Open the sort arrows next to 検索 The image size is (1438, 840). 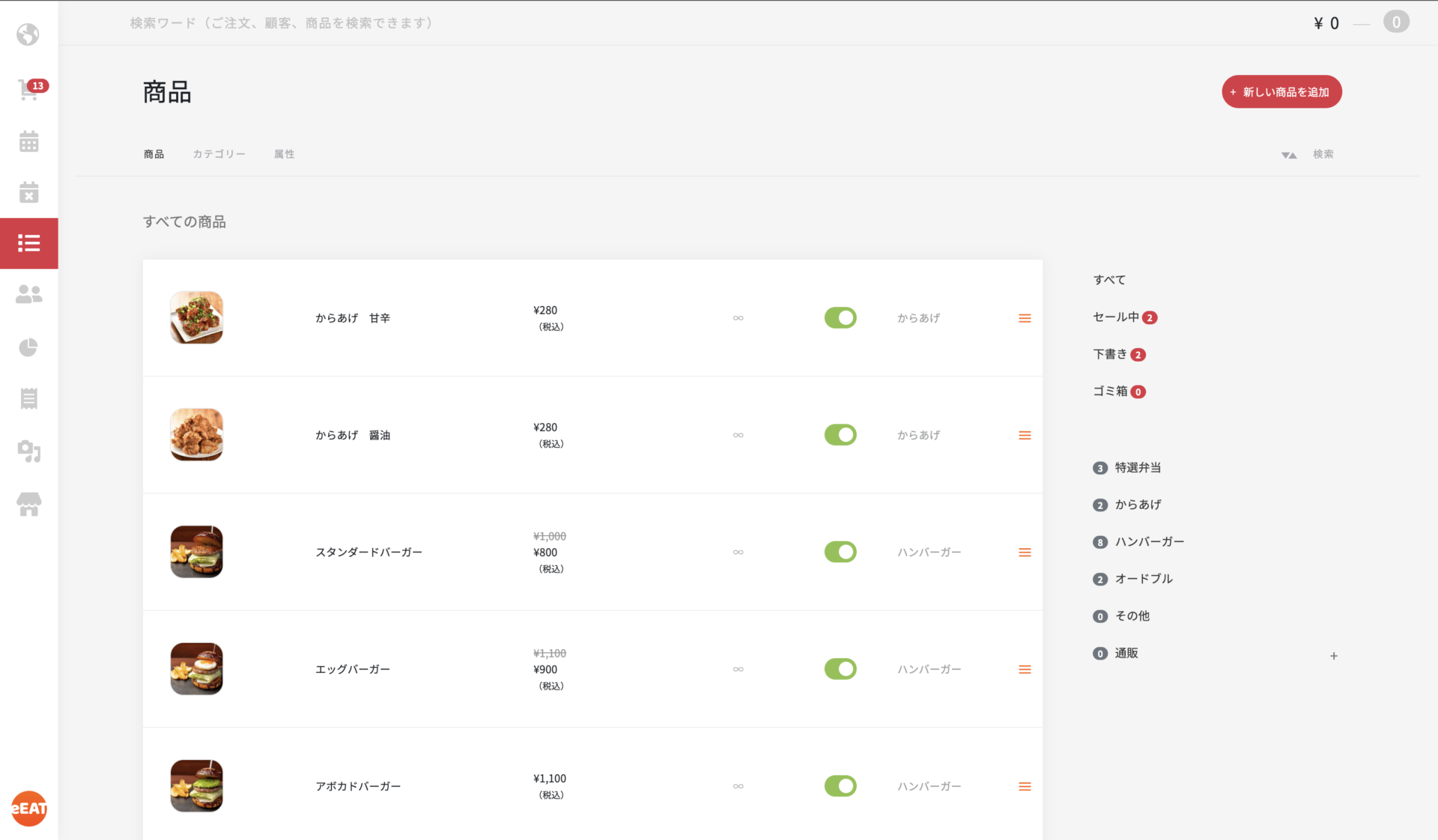[1288, 155]
